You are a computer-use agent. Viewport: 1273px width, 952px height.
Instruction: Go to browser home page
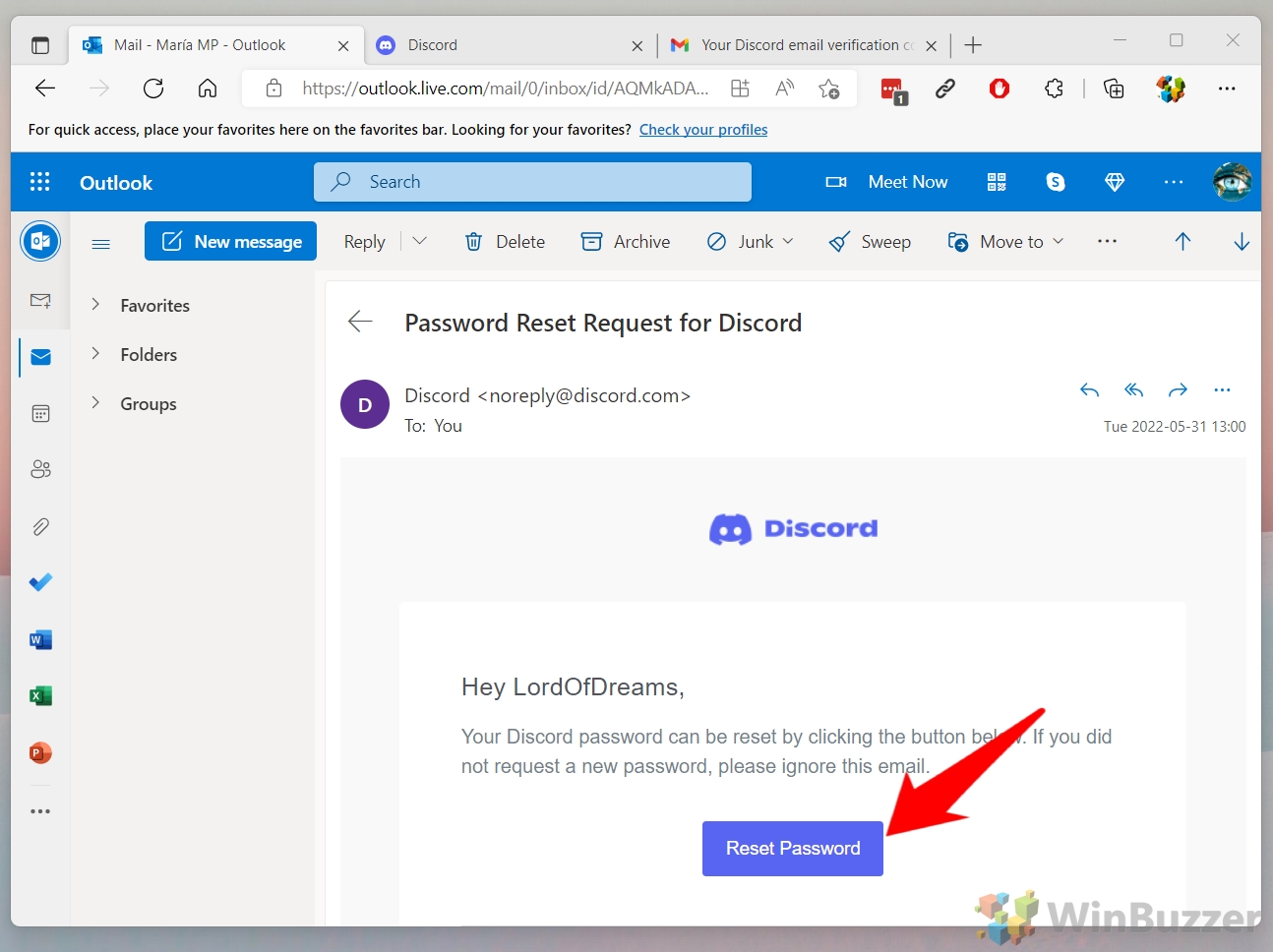pyautogui.click(x=208, y=89)
